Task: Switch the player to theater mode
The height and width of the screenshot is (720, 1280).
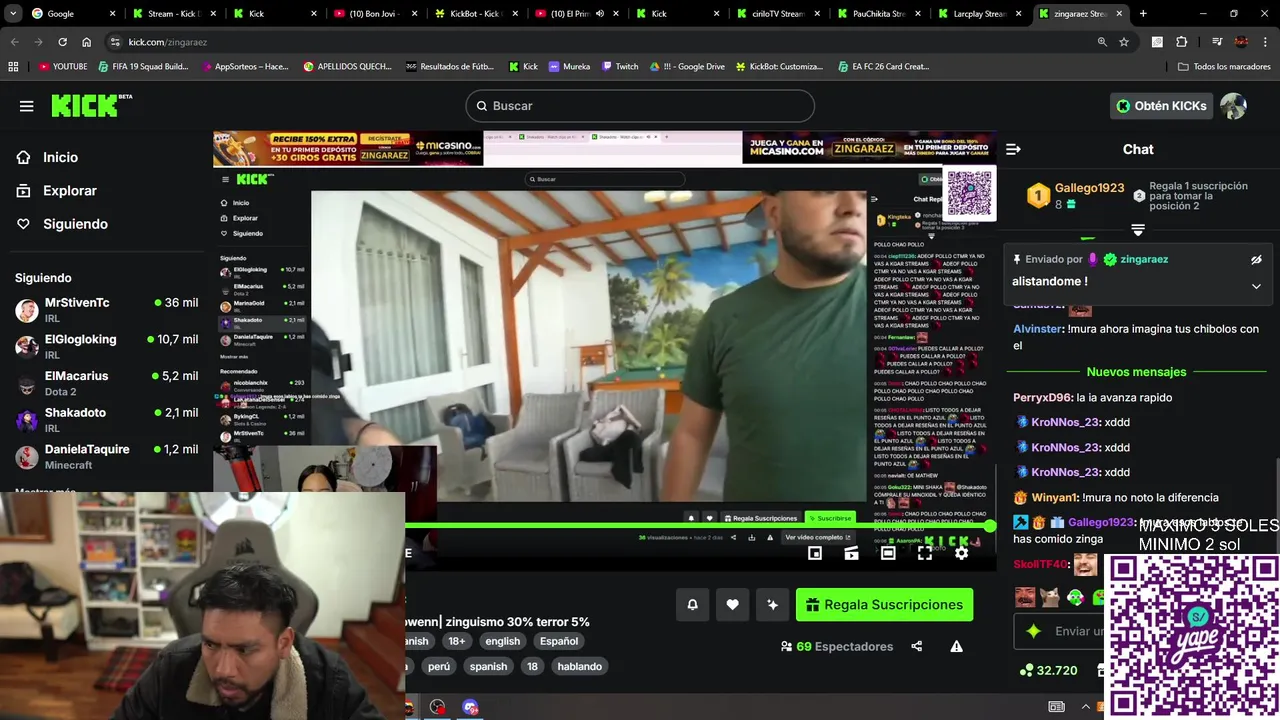Action: pos(888,553)
